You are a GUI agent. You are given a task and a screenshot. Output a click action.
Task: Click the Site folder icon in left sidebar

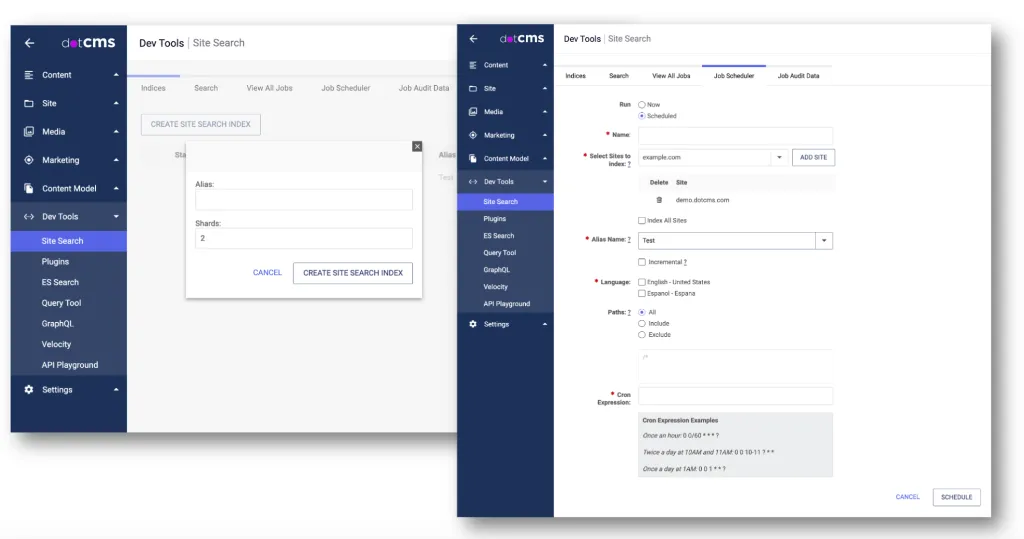29,103
